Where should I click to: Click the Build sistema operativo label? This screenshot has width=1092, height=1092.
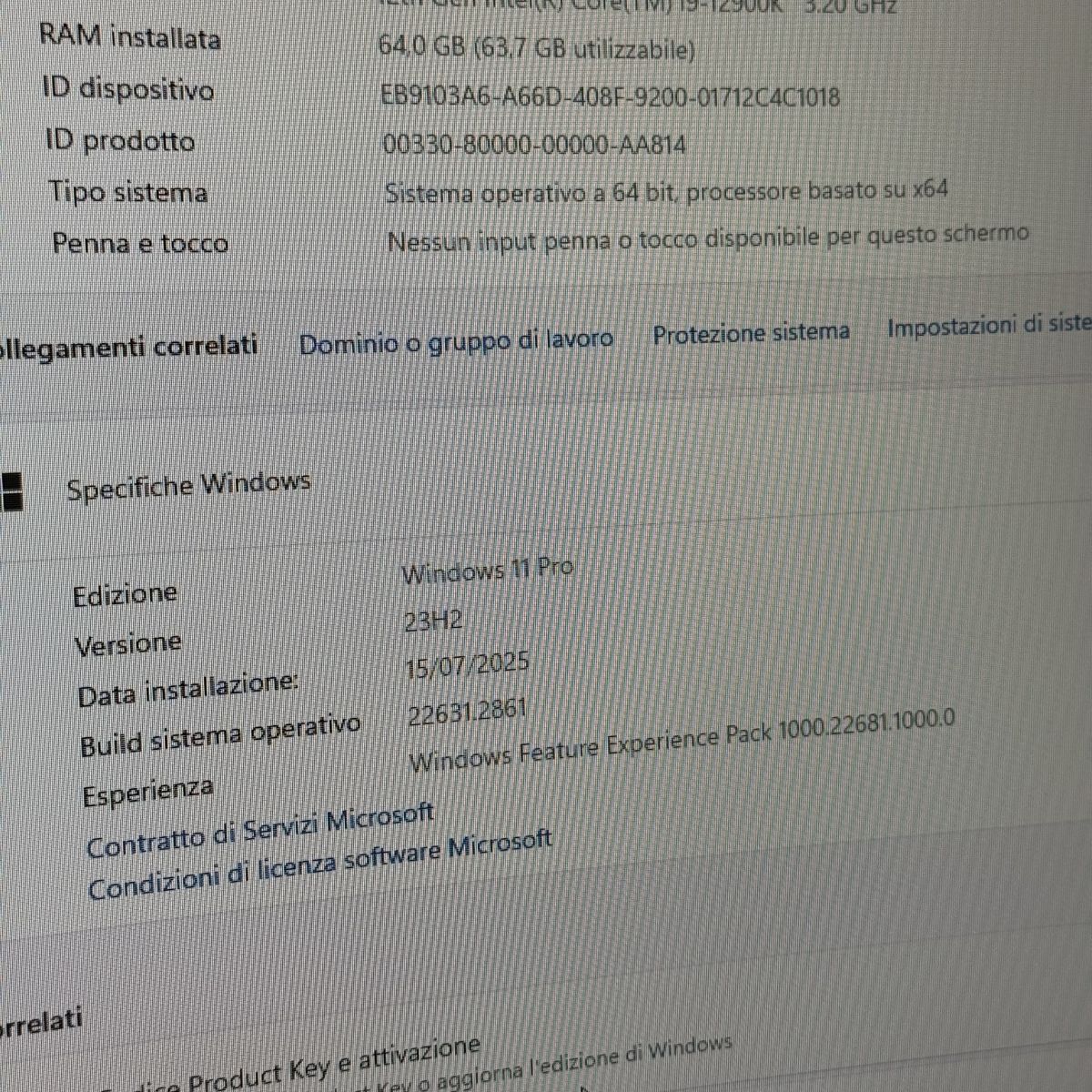pyautogui.click(x=220, y=735)
